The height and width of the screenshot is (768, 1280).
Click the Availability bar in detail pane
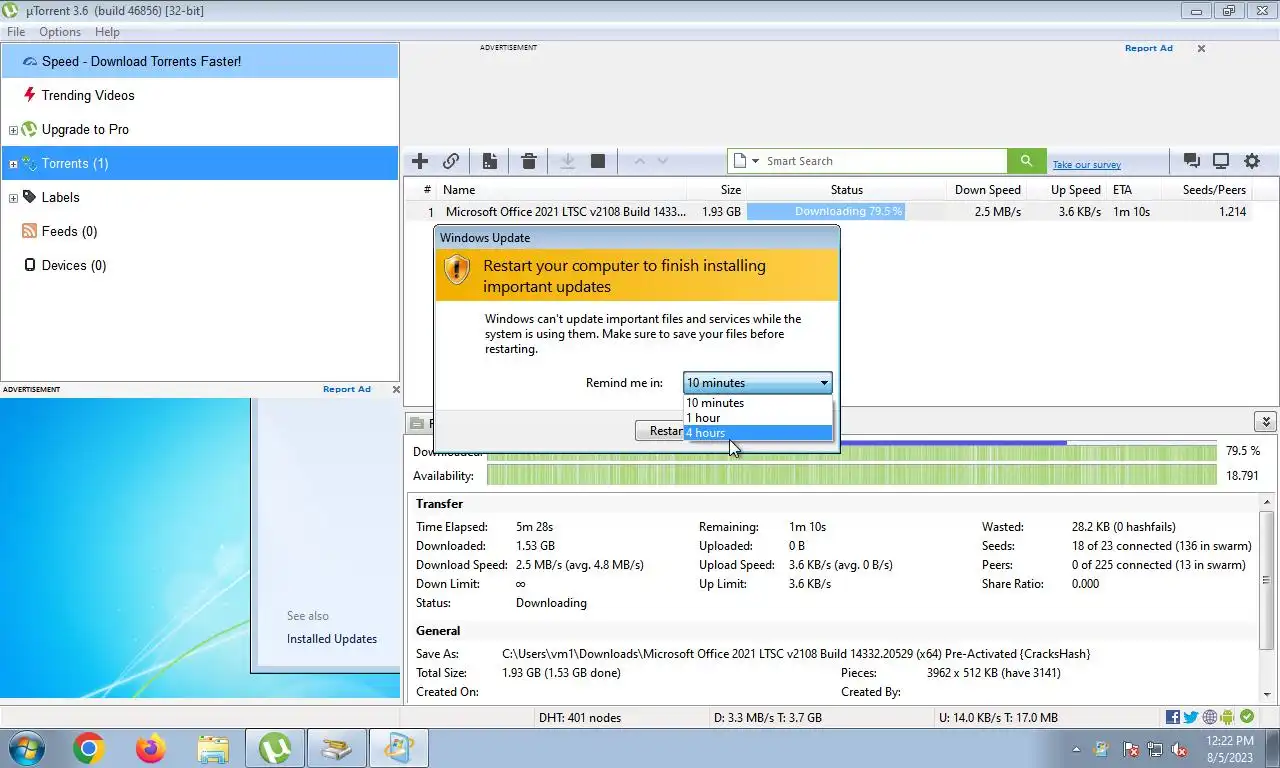[x=851, y=476]
